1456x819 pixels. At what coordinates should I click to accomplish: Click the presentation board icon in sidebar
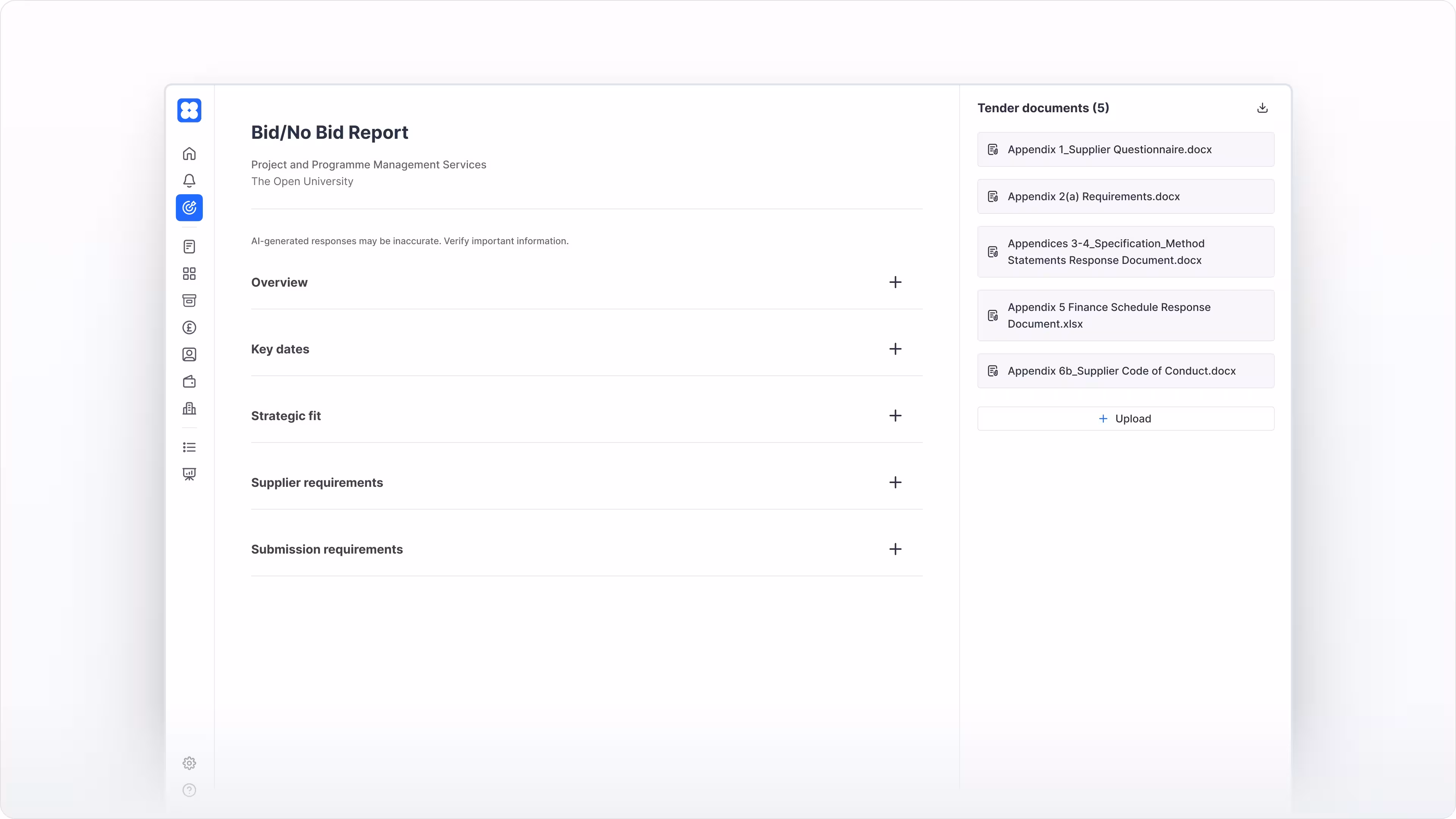[x=189, y=474]
